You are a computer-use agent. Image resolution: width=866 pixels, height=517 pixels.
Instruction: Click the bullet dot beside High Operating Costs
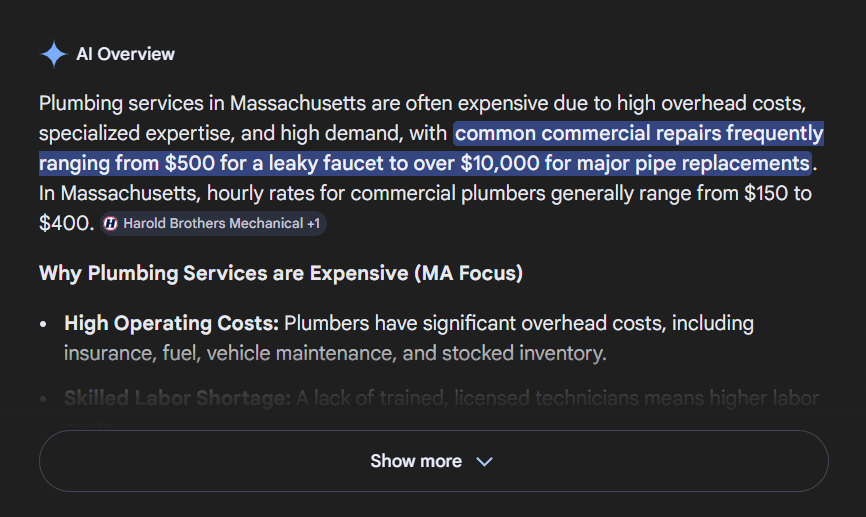point(44,325)
